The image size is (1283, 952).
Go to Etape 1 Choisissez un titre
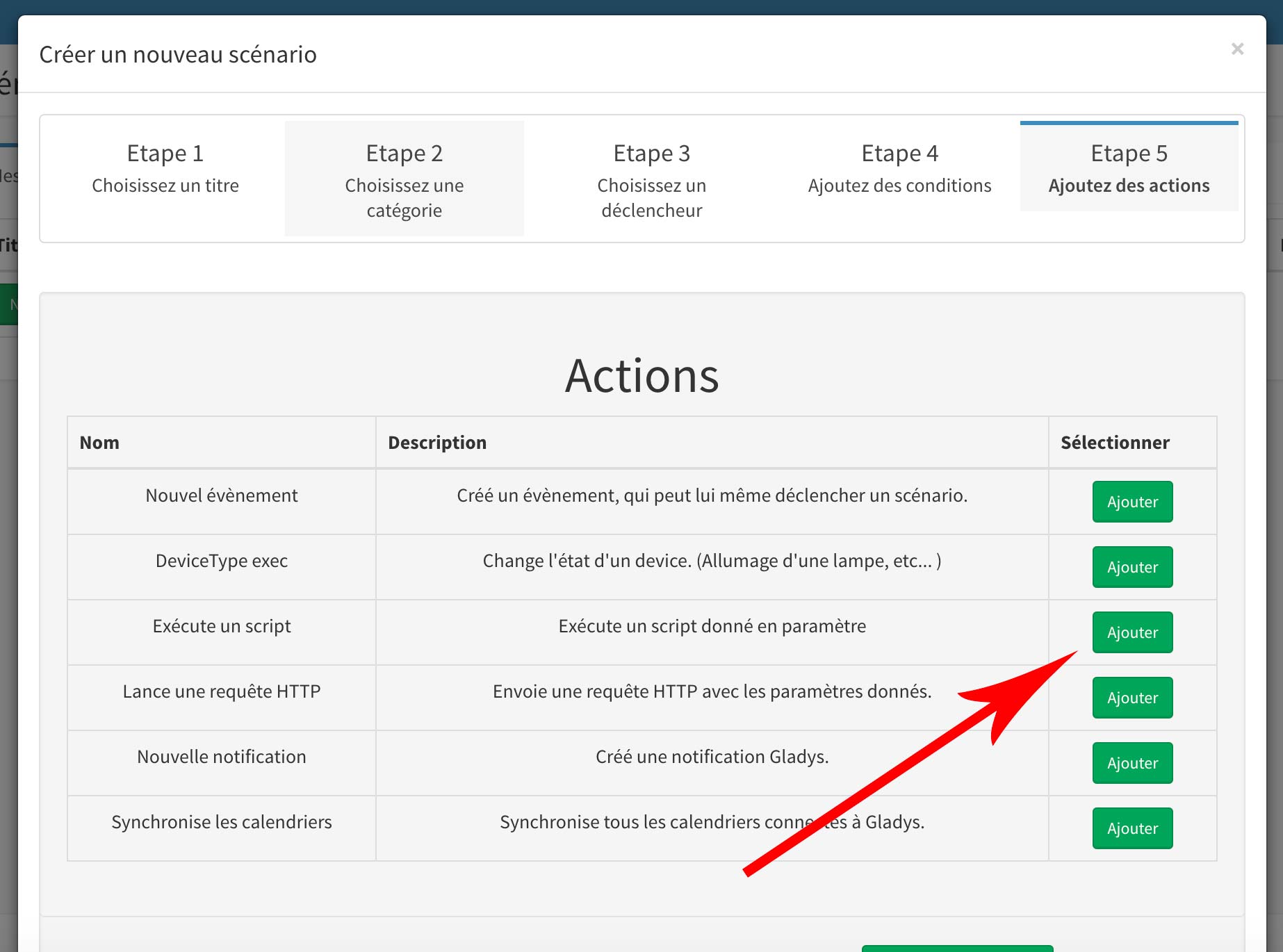(165, 167)
